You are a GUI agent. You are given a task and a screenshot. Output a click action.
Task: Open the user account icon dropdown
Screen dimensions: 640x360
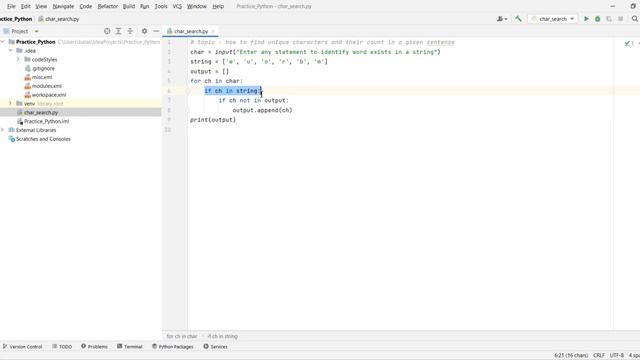(x=502, y=19)
